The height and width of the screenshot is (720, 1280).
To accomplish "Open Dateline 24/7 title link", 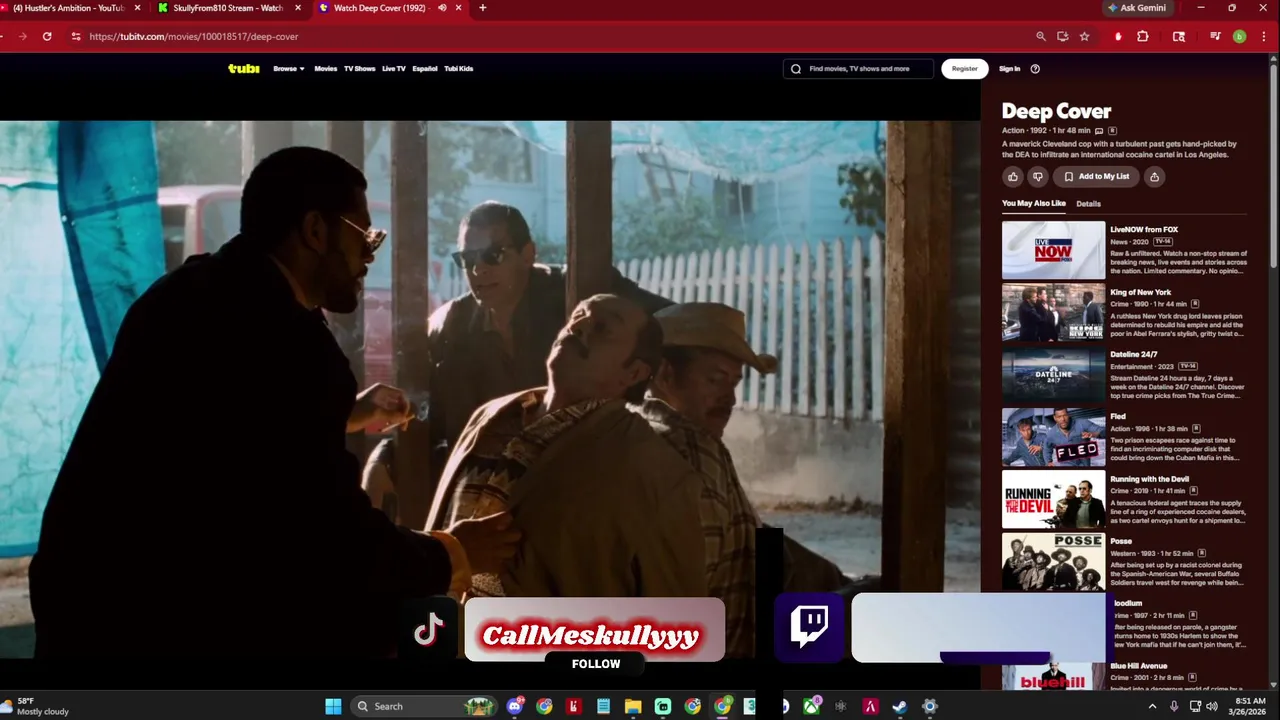I will pos(1134,354).
